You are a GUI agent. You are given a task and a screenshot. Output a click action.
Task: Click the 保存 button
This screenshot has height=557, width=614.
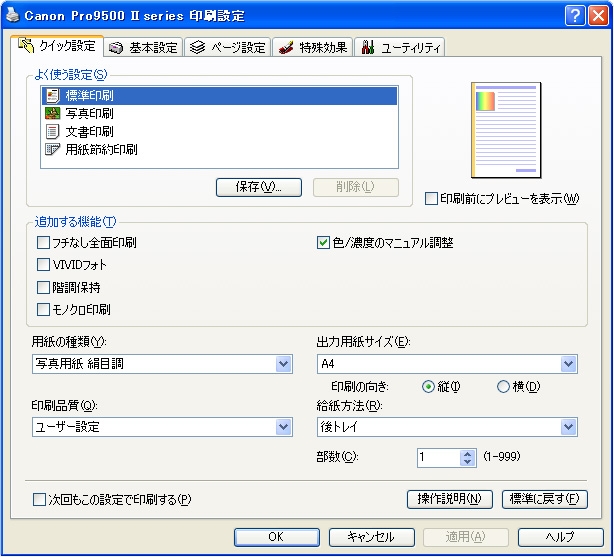click(x=259, y=187)
